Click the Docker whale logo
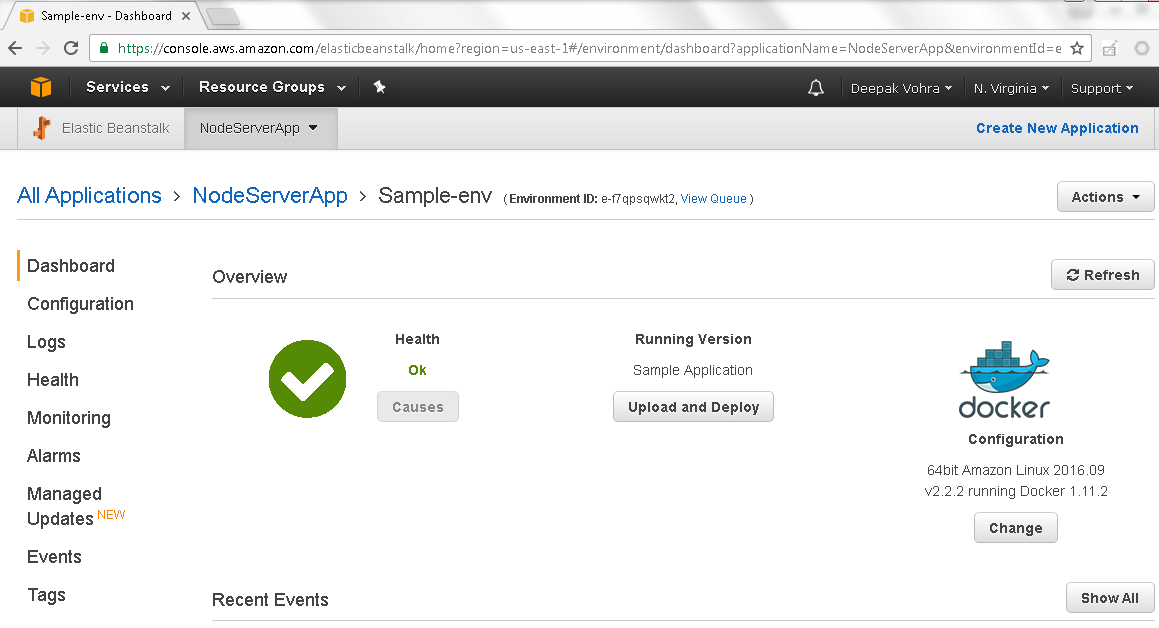Viewport: 1159px width, 628px height. tap(1005, 379)
